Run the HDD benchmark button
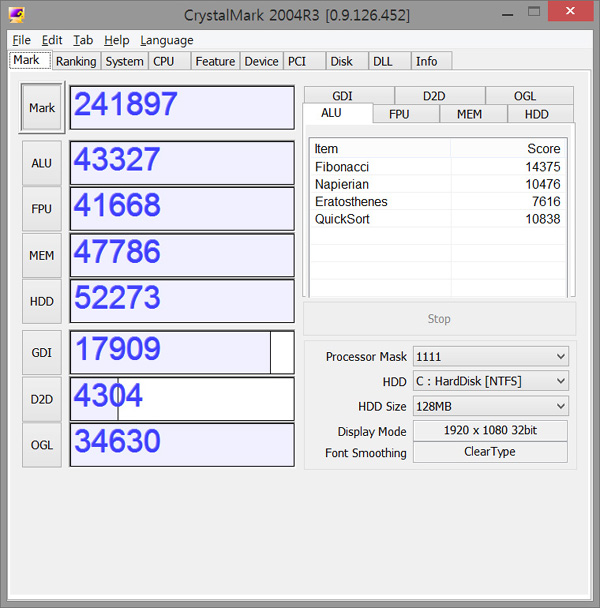600x608 pixels. pyautogui.click(x=42, y=301)
